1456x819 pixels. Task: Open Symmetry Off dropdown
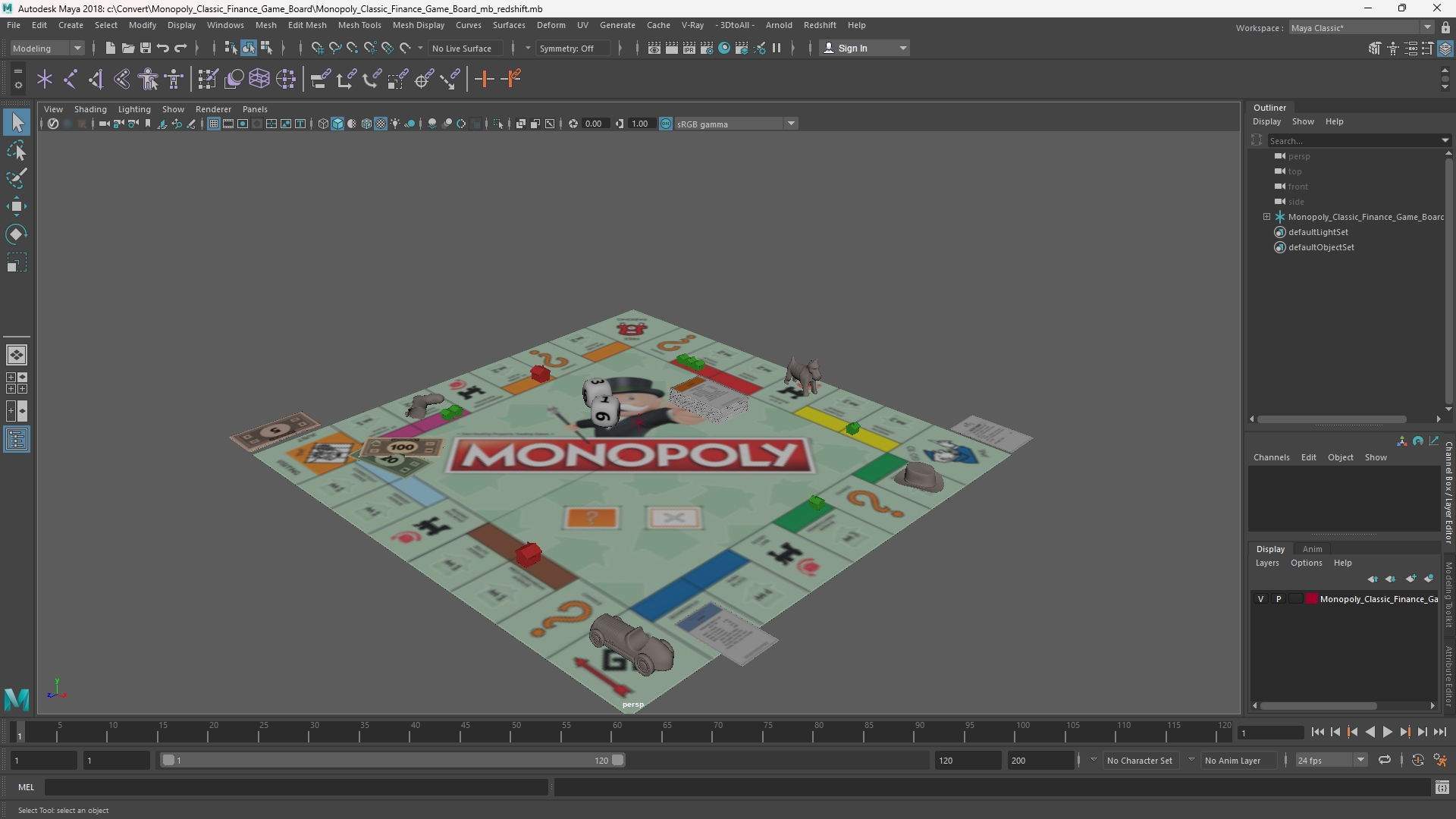tap(574, 48)
